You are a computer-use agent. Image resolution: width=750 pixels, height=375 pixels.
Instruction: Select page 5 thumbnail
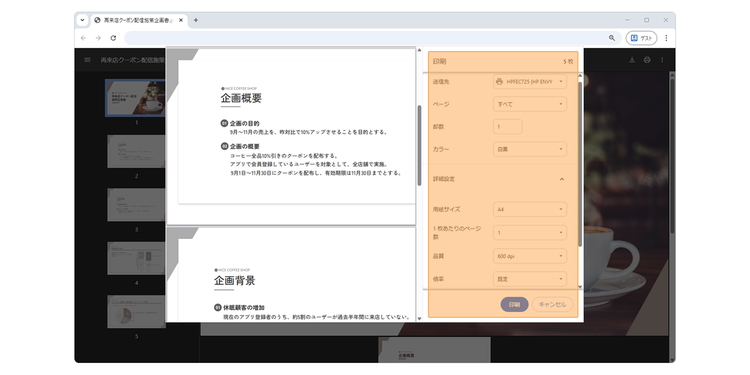click(x=136, y=311)
